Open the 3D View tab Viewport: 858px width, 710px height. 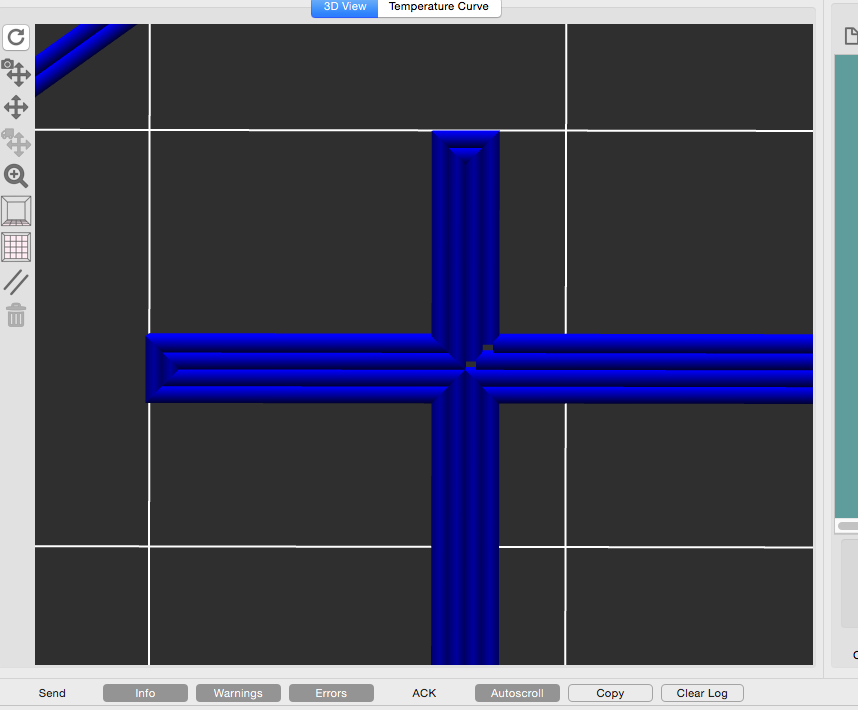tap(345, 7)
